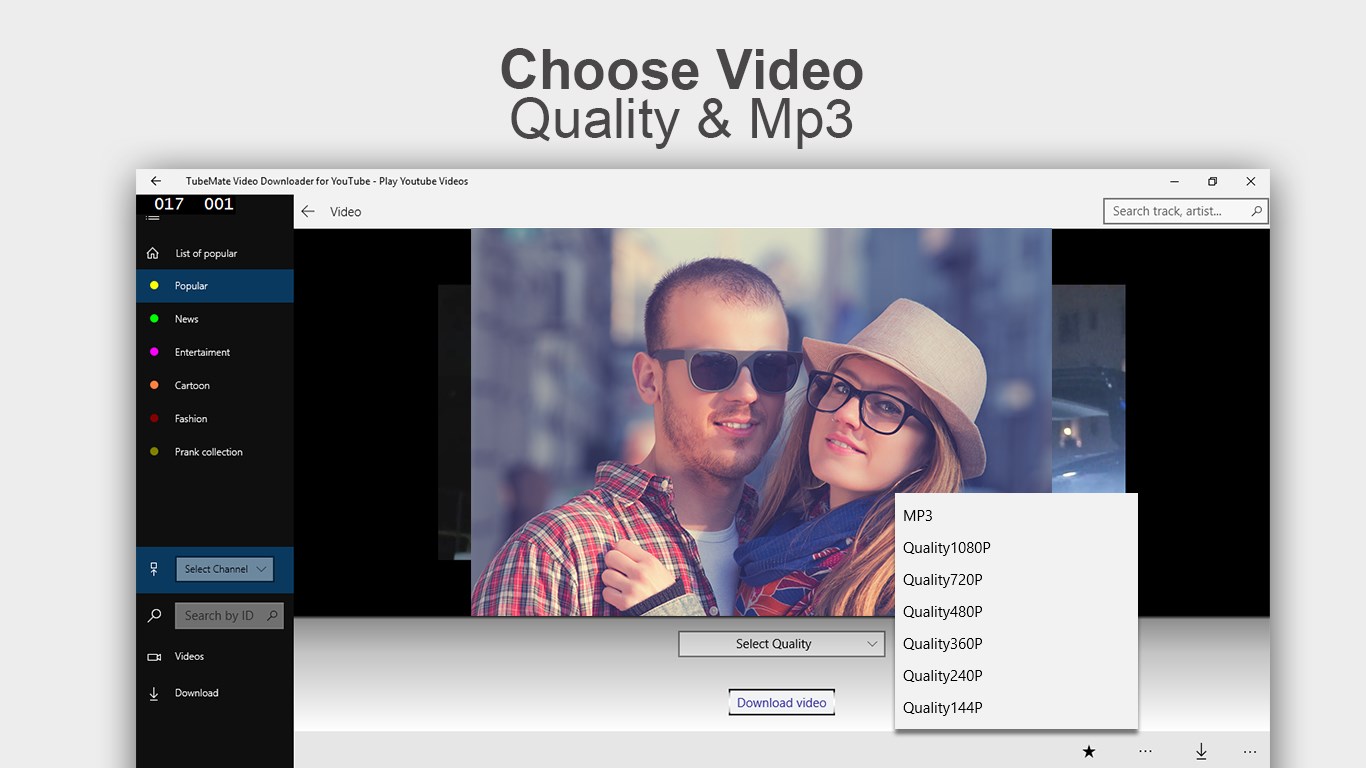The image size is (1366, 768).
Task: Click the Download video button
Action: [x=781, y=703]
